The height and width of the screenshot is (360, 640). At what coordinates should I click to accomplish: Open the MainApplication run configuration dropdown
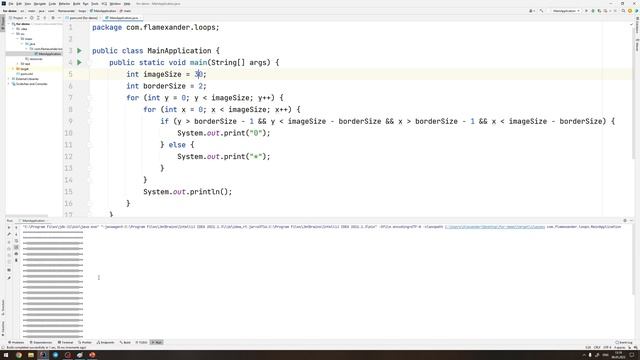(x=566, y=11)
